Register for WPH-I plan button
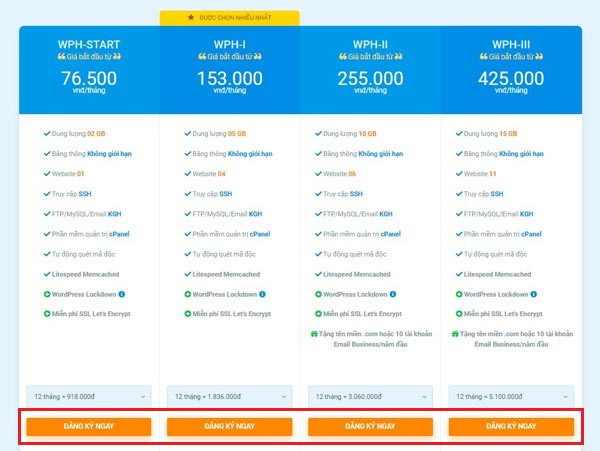This screenshot has height=451, width=600. [x=230, y=427]
